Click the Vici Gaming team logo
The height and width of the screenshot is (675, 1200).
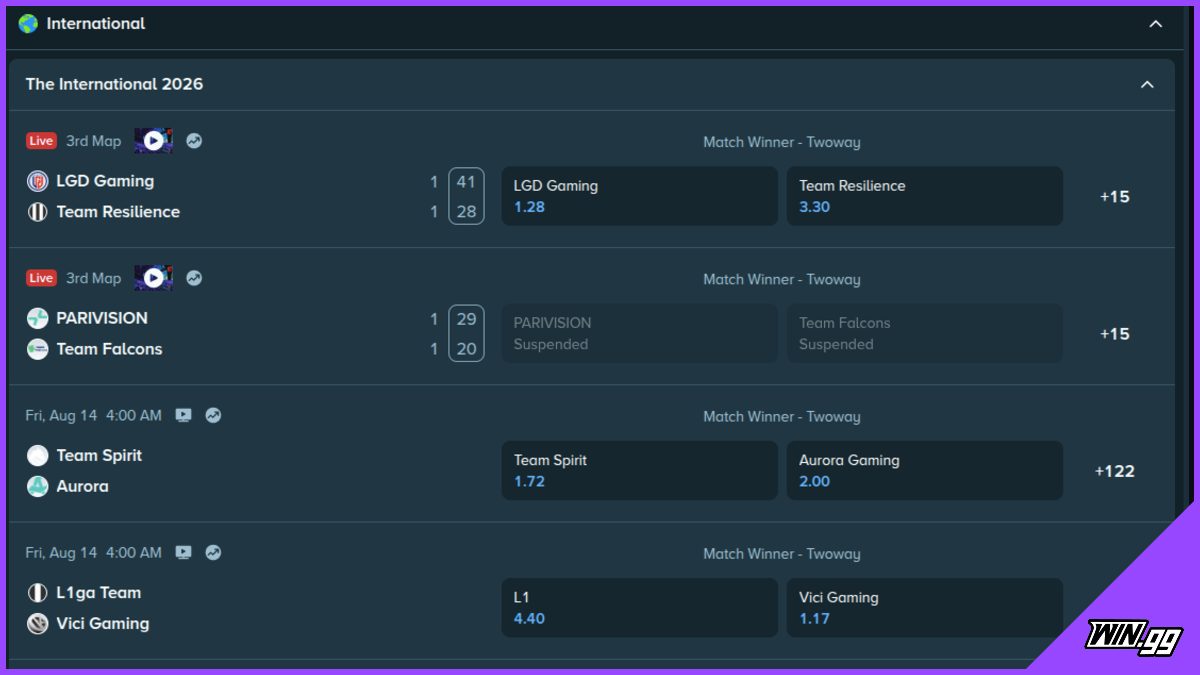click(x=37, y=623)
